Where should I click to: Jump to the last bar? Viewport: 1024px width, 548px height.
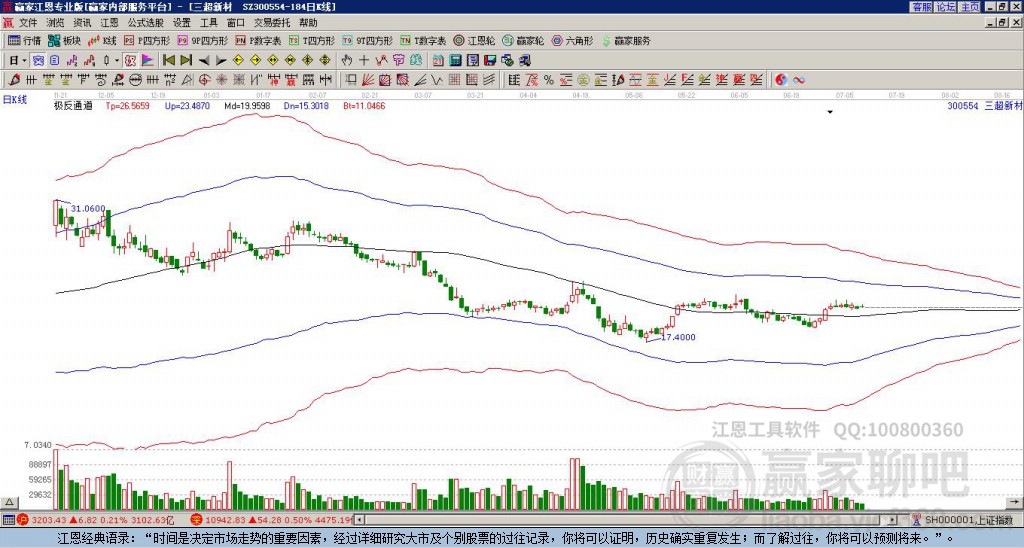pyautogui.click(x=186, y=61)
